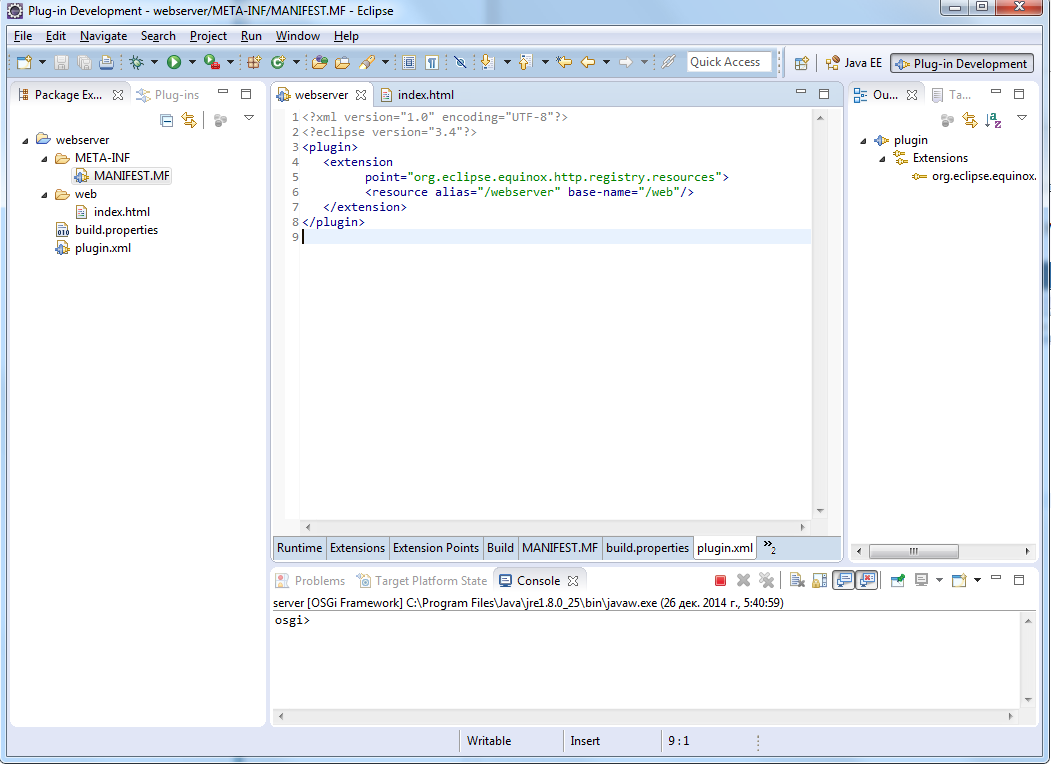Open the File menu

pyautogui.click(x=23, y=36)
